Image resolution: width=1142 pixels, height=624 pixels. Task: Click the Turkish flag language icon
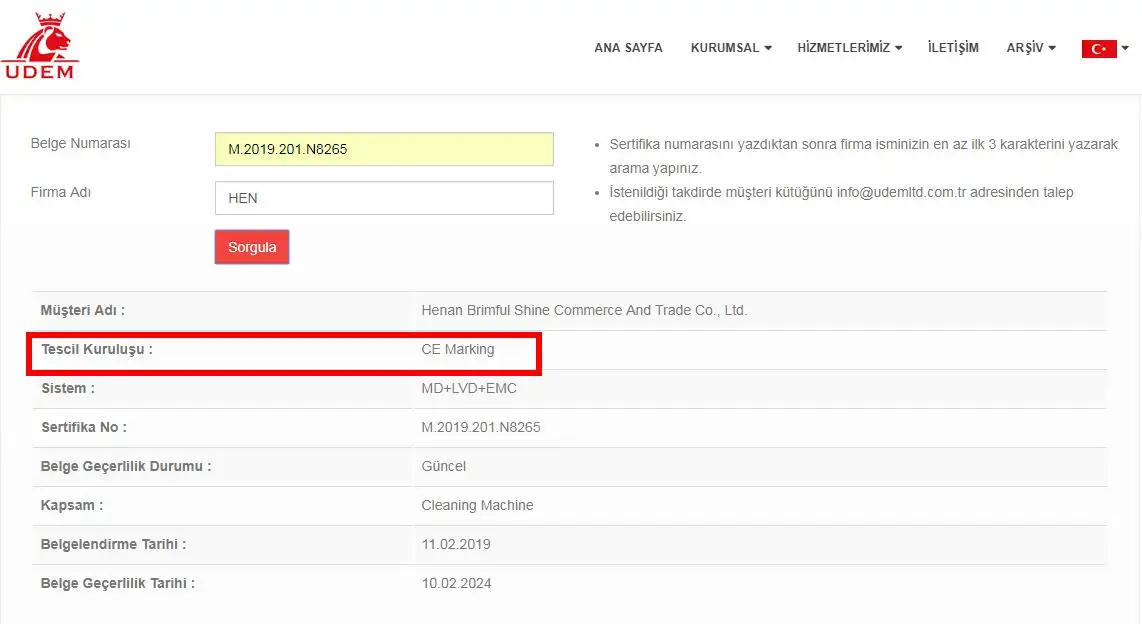1098,48
